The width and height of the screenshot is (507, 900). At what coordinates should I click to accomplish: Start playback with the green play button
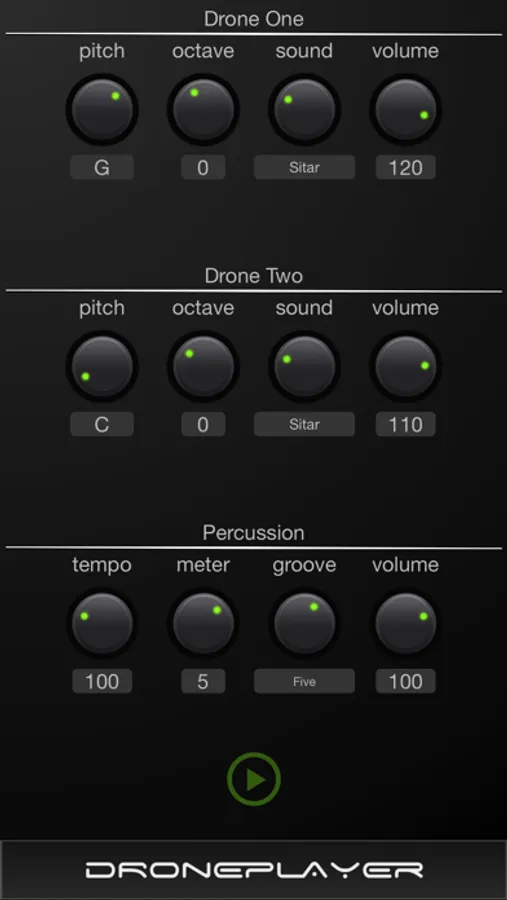(x=254, y=779)
